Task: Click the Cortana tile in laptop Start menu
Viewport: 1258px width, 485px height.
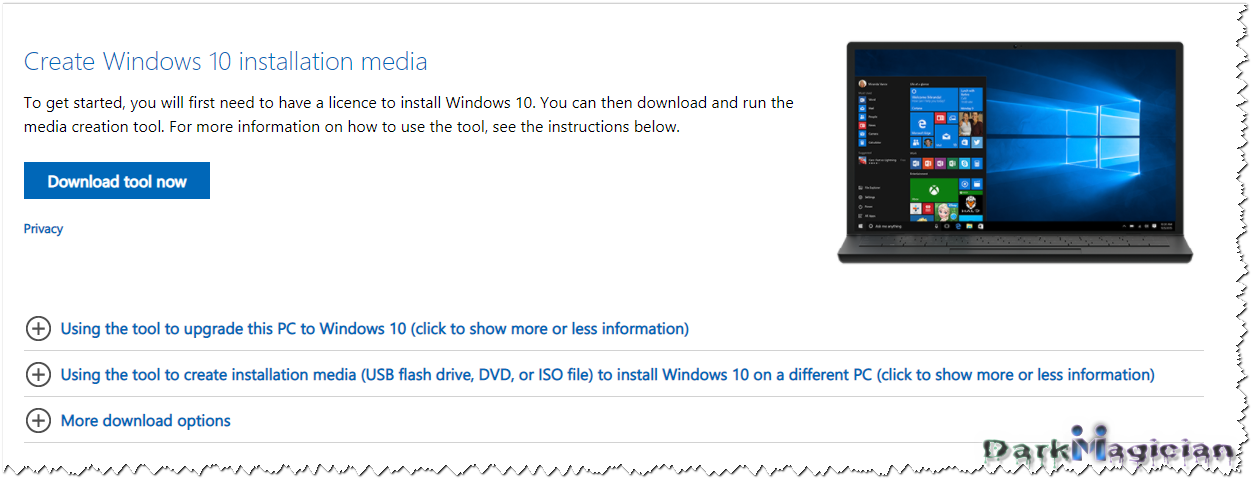Action: pos(934,99)
